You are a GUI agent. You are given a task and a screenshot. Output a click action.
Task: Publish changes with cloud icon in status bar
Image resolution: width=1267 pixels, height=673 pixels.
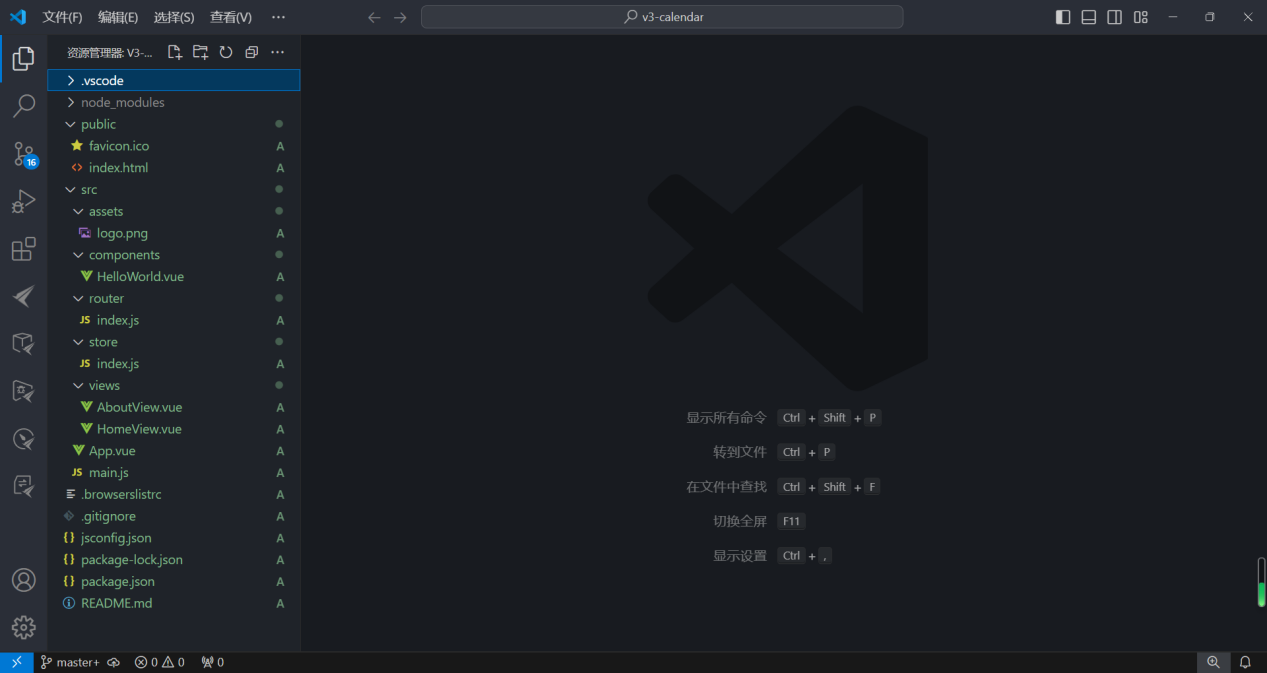[114, 662]
